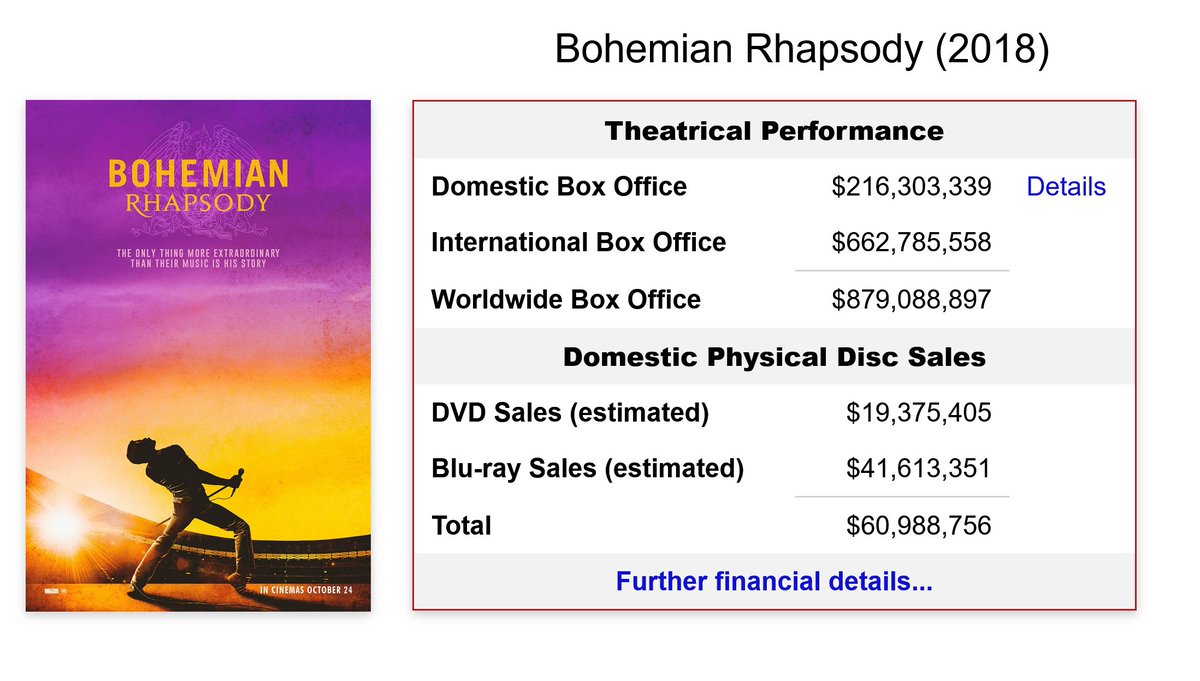The image size is (1200, 681).
Task: Click the Domestic Box Office label
Action: (x=559, y=187)
